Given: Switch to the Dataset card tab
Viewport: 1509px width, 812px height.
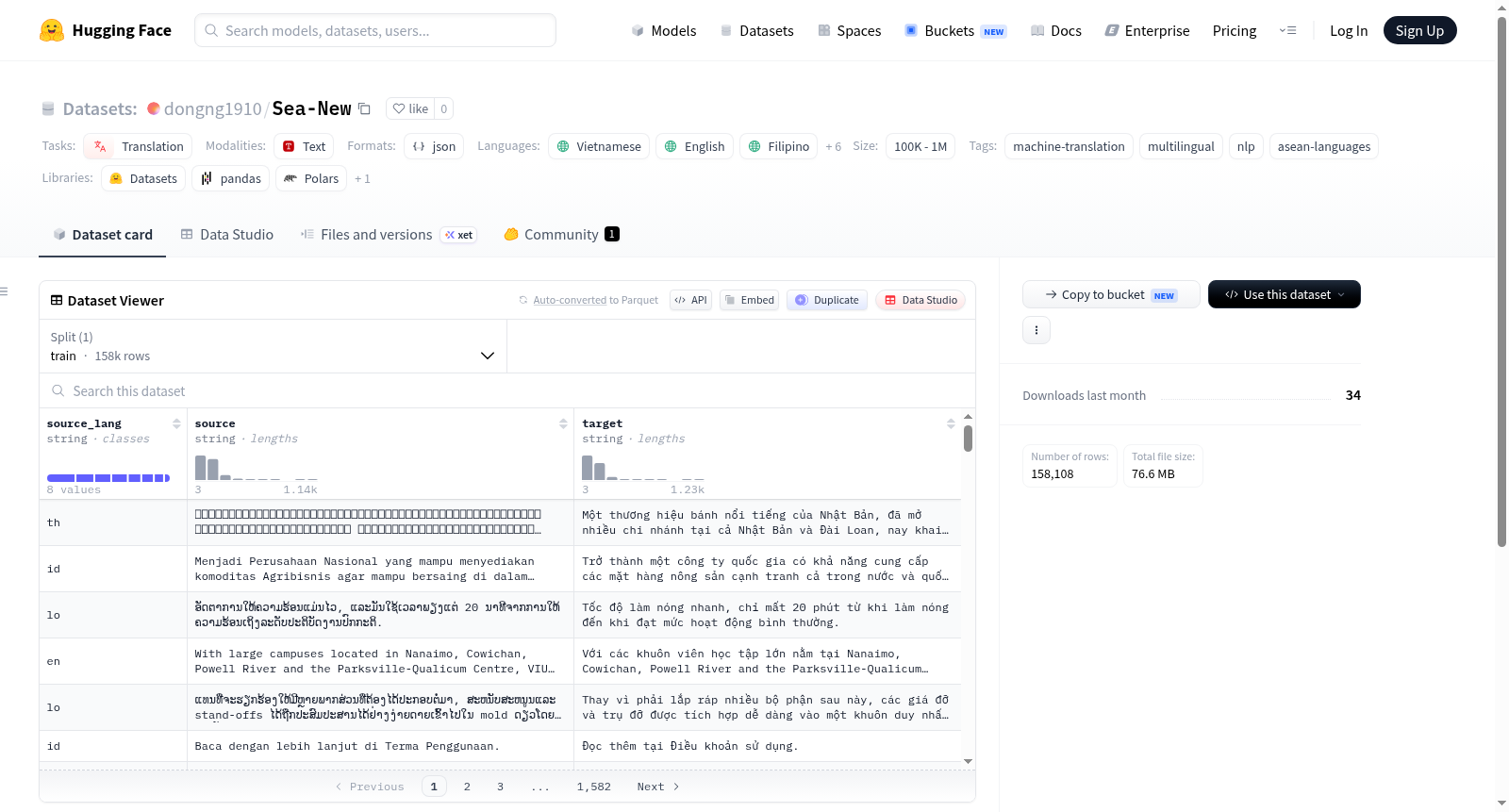Looking at the screenshot, I should tap(103, 235).
